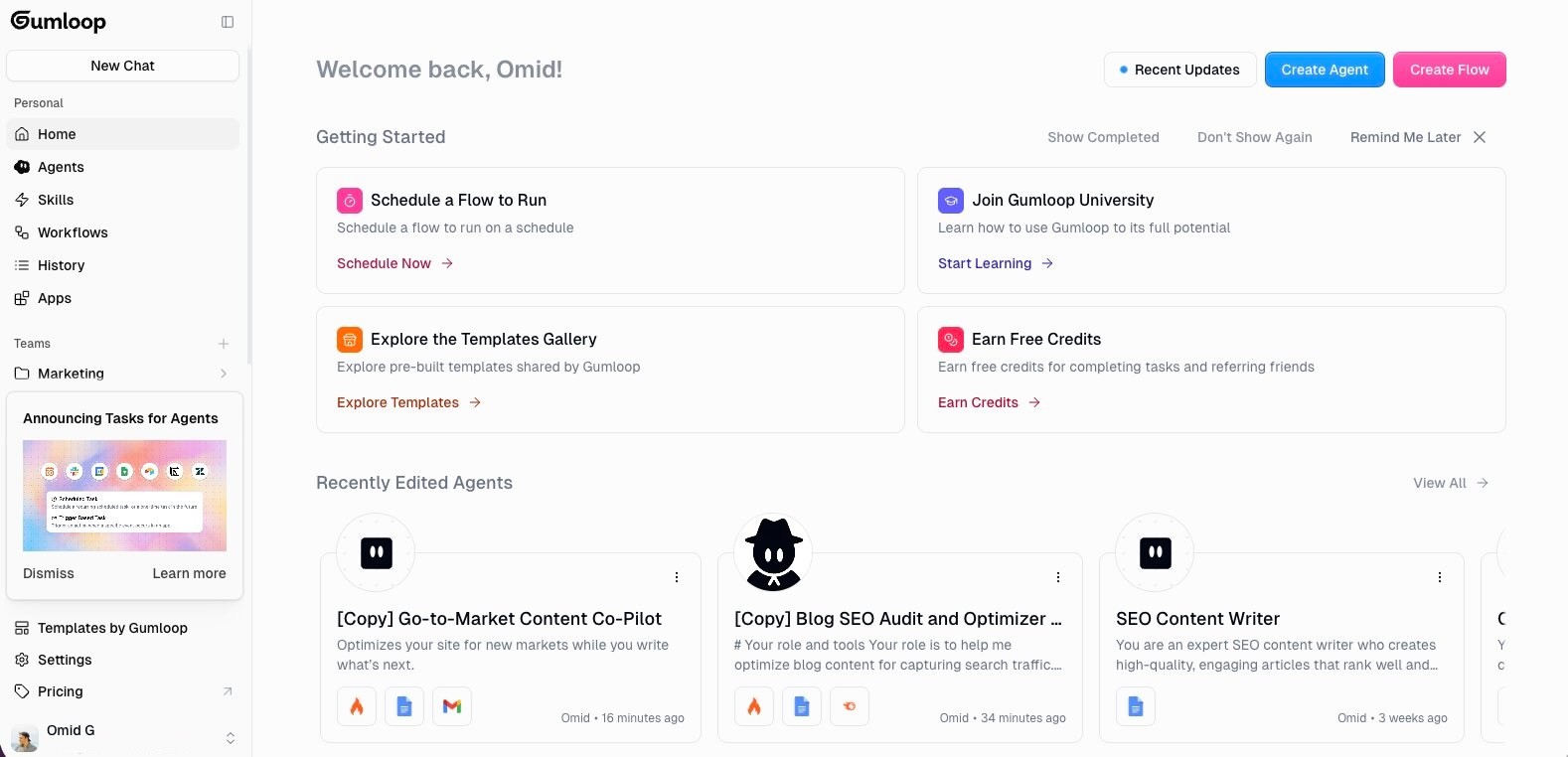Viewport: 1568px width, 757px height.
Task: Open options menu for Go-to-Market Content Co-Pilot
Action: [677, 577]
